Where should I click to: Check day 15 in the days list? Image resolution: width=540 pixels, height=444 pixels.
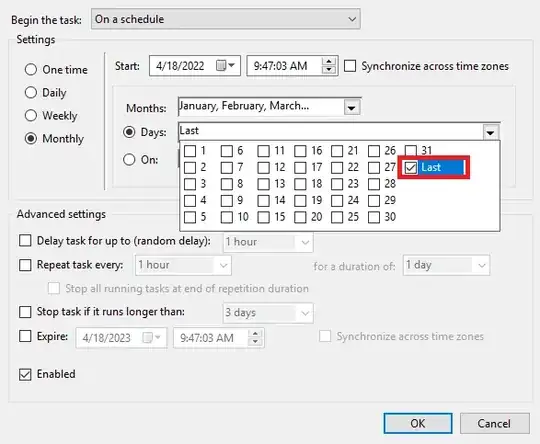[263, 217]
